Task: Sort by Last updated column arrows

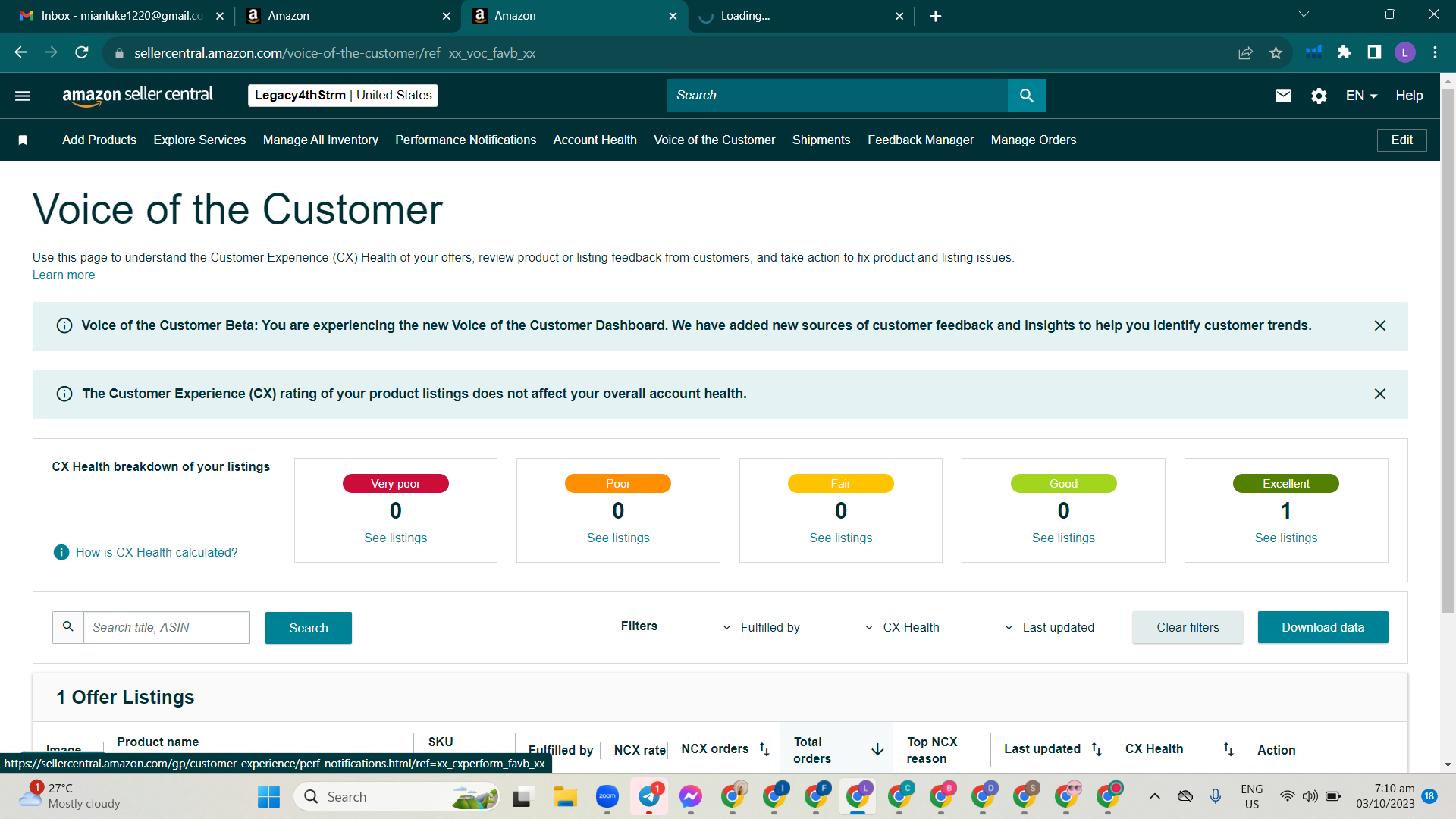Action: (1097, 749)
